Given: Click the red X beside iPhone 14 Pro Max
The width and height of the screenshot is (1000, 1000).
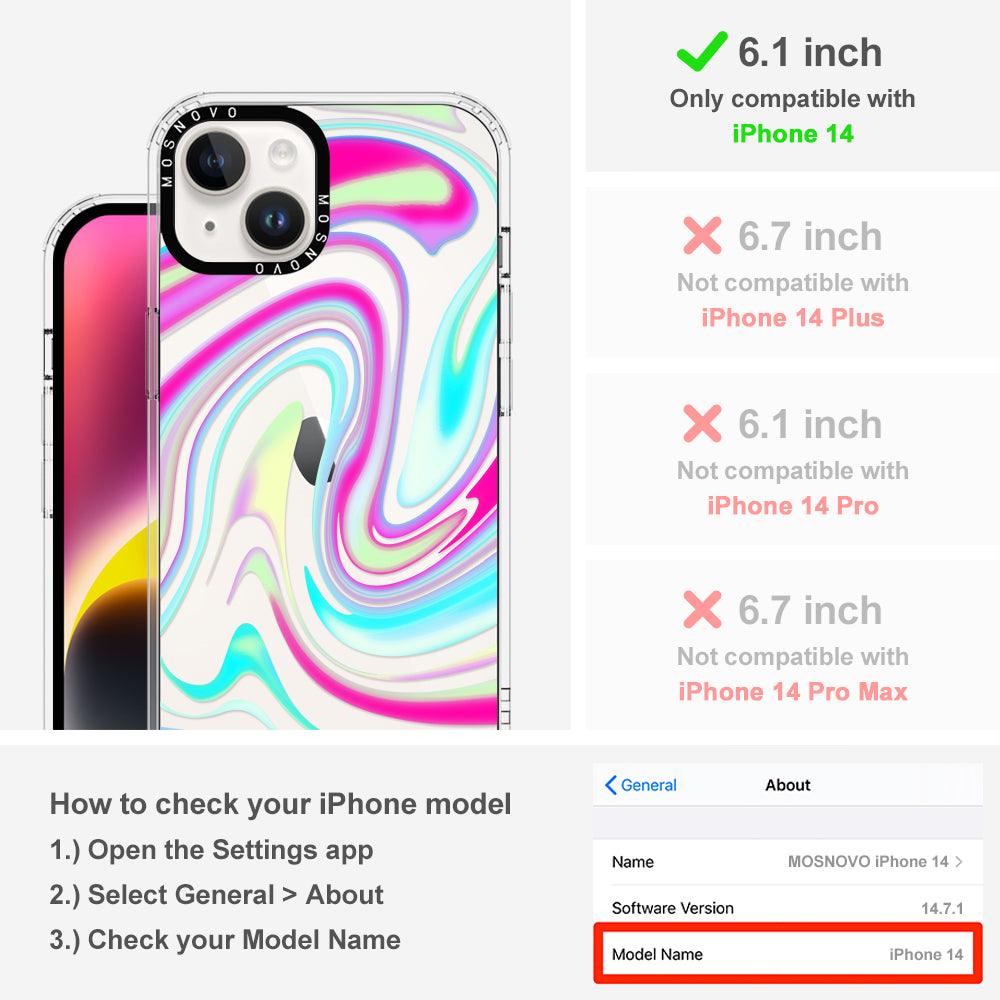Looking at the screenshot, I should coord(702,610).
